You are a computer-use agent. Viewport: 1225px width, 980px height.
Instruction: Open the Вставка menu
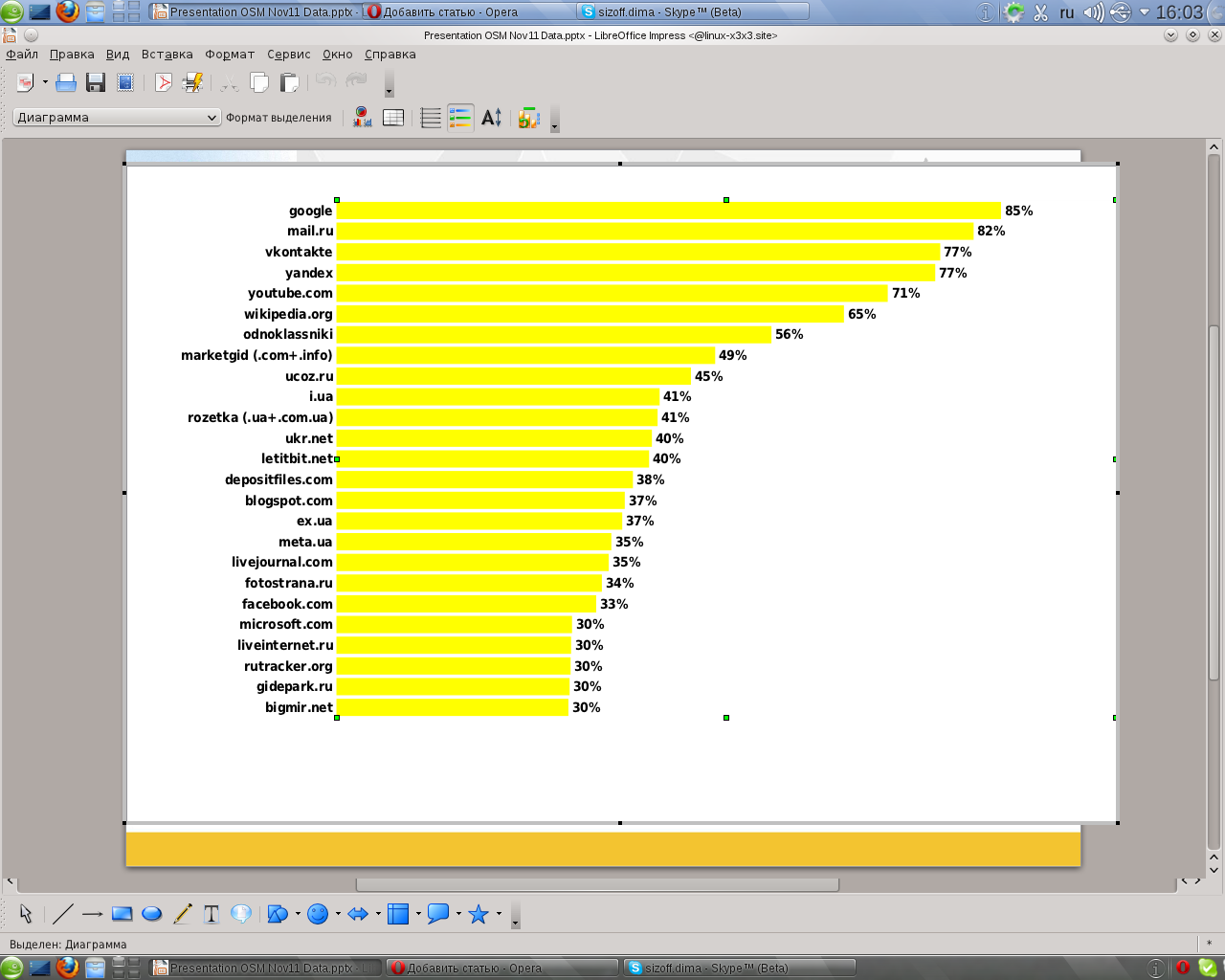pyautogui.click(x=167, y=55)
